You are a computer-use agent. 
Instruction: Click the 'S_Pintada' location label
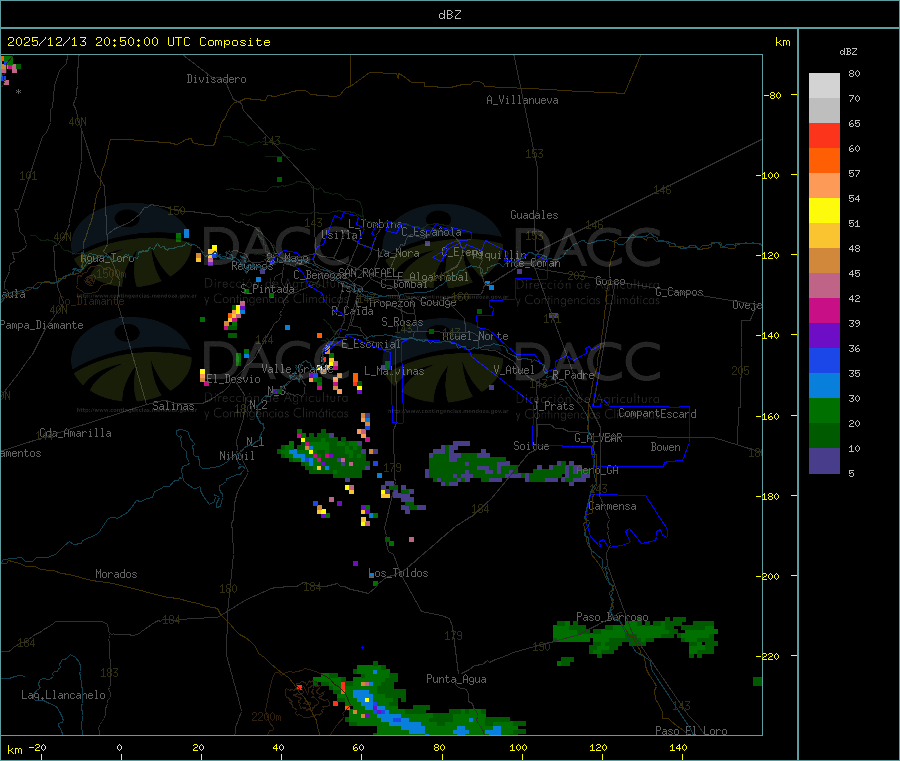coord(267,289)
